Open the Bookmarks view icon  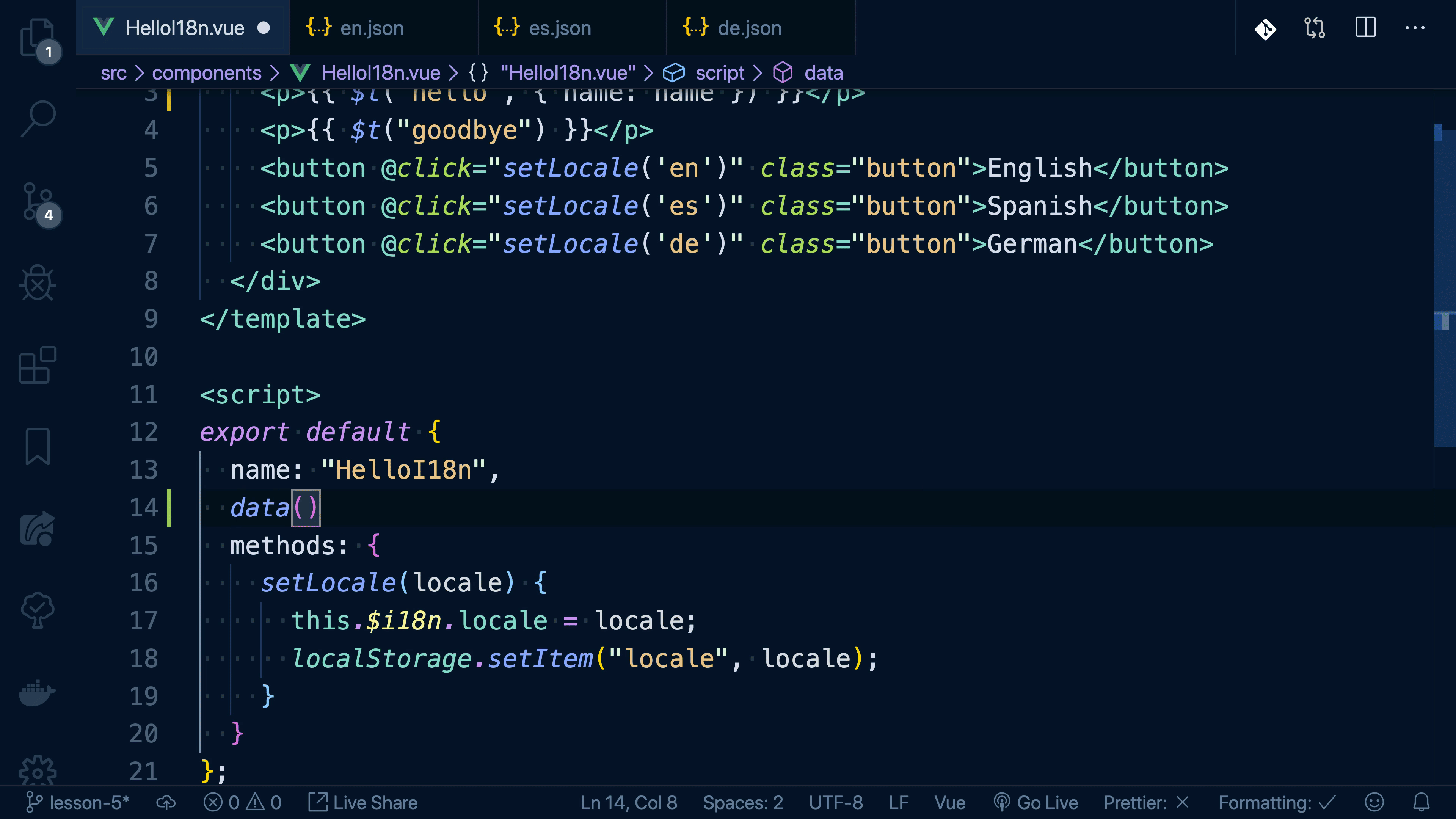tap(37, 447)
